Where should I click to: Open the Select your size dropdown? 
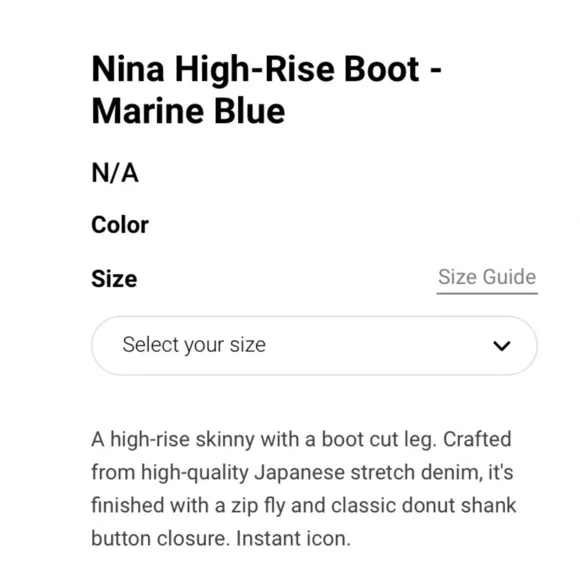[314, 345]
